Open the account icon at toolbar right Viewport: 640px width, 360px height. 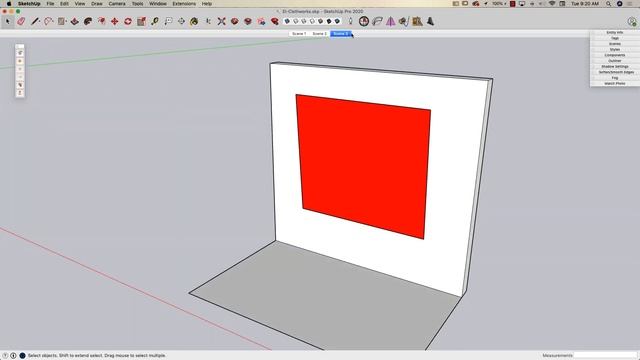click(x=632, y=22)
